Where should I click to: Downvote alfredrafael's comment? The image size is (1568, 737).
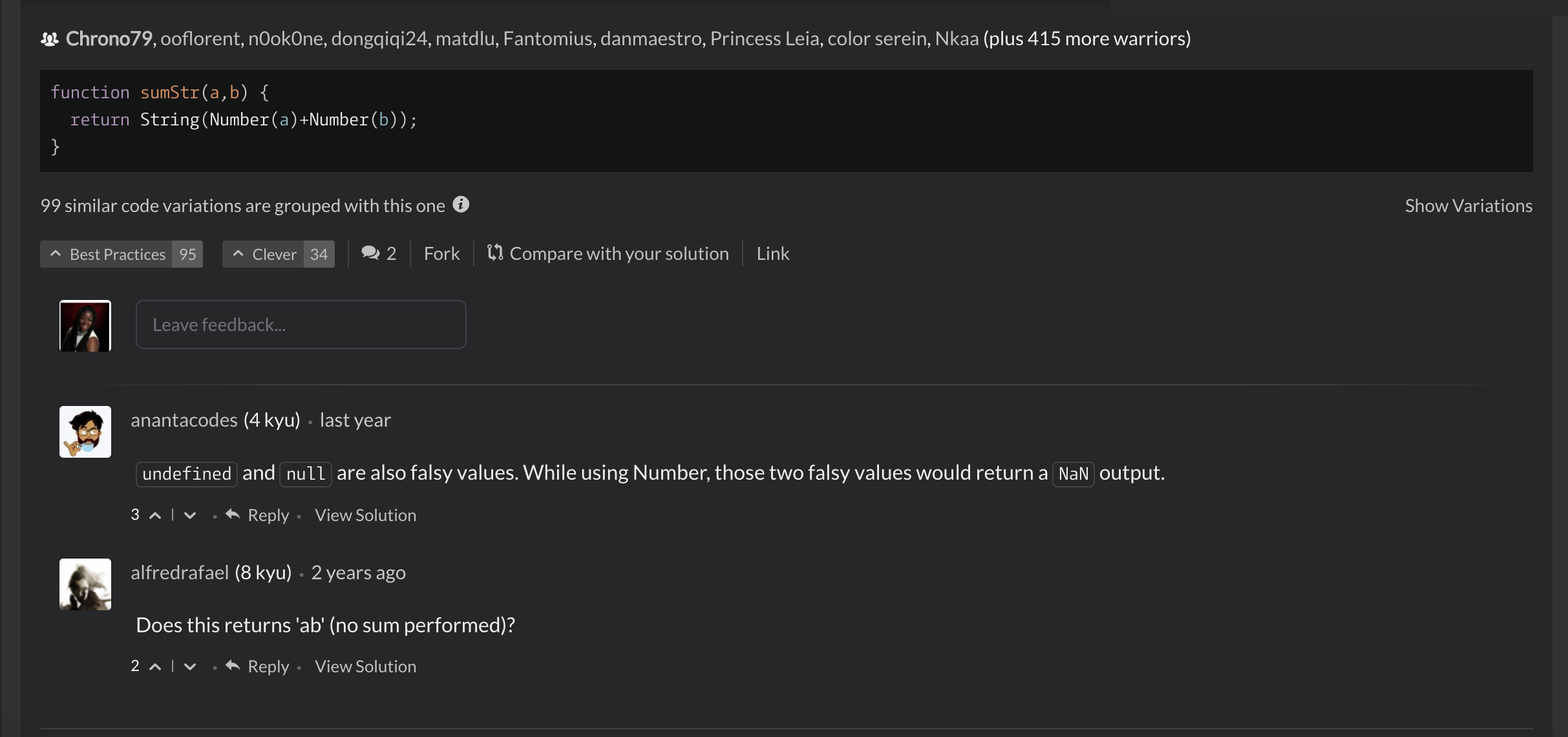[x=189, y=667]
